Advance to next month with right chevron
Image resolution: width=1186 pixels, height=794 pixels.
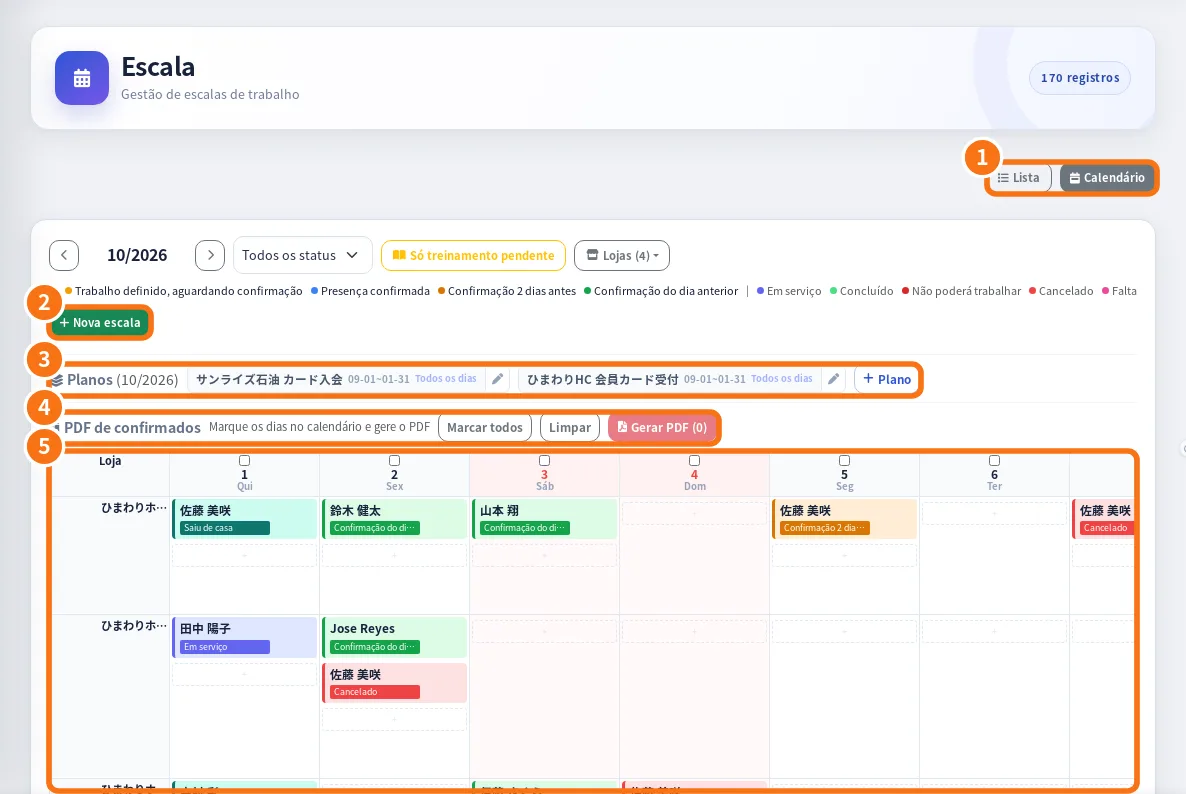[210, 256]
